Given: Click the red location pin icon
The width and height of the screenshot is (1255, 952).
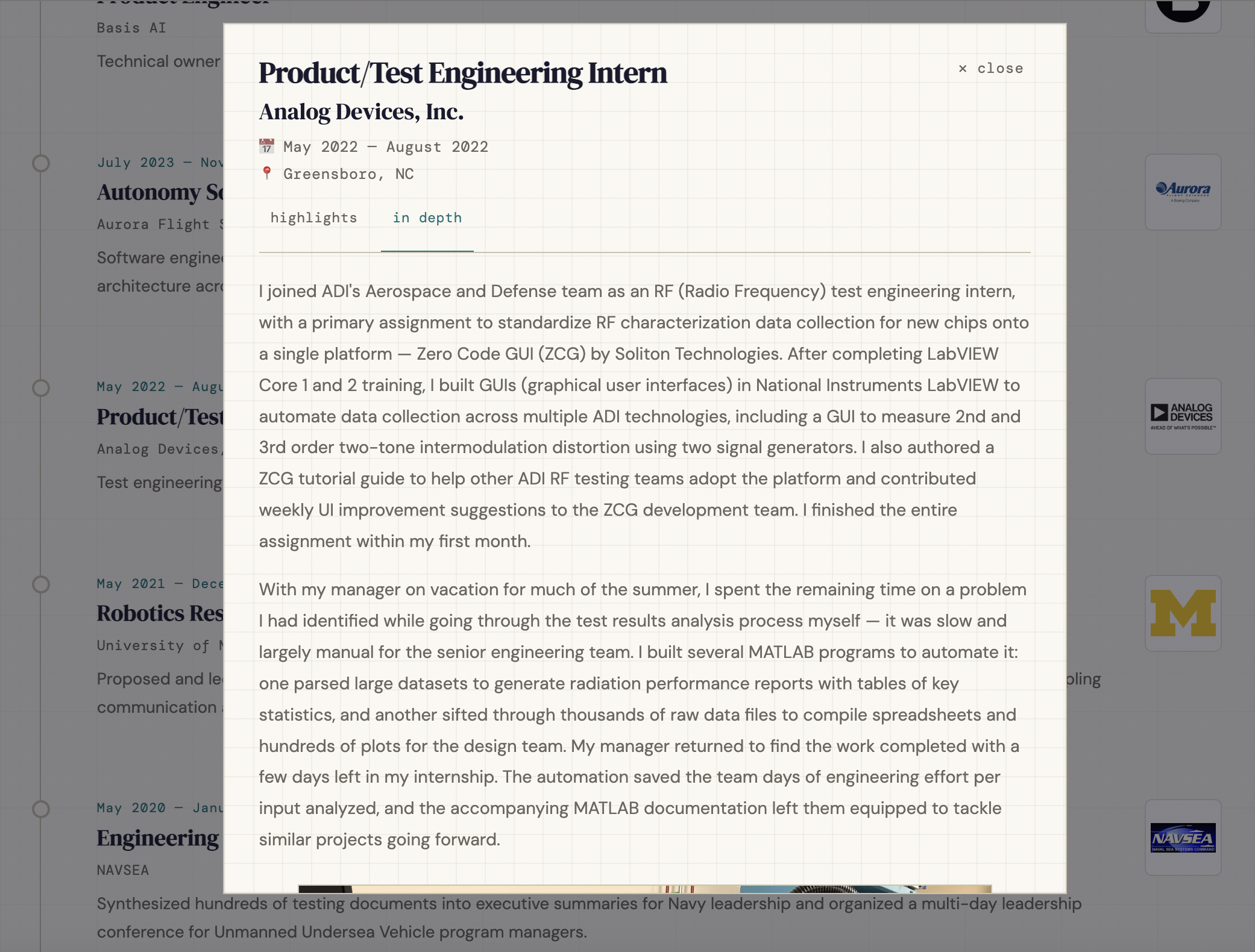Looking at the screenshot, I should [x=267, y=174].
